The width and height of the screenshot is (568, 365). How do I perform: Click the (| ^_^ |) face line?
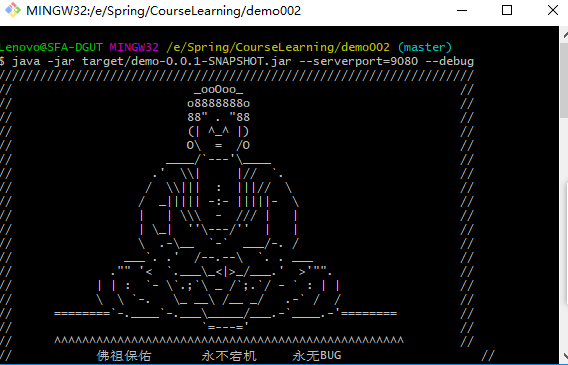[x=218, y=131]
